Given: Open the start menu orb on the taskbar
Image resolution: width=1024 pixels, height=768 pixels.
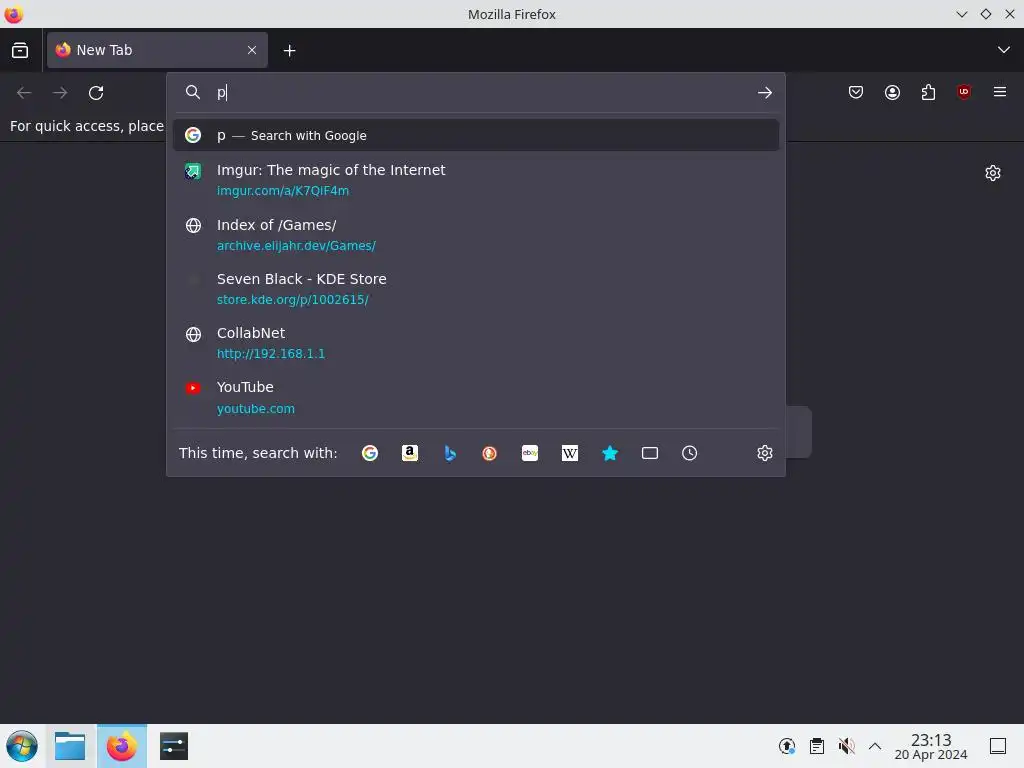Looking at the screenshot, I should [22, 746].
